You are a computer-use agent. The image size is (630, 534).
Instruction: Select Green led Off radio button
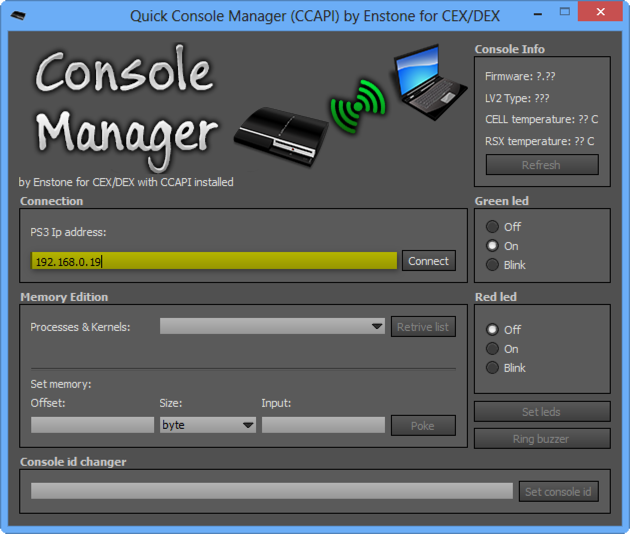pyautogui.click(x=492, y=227)
